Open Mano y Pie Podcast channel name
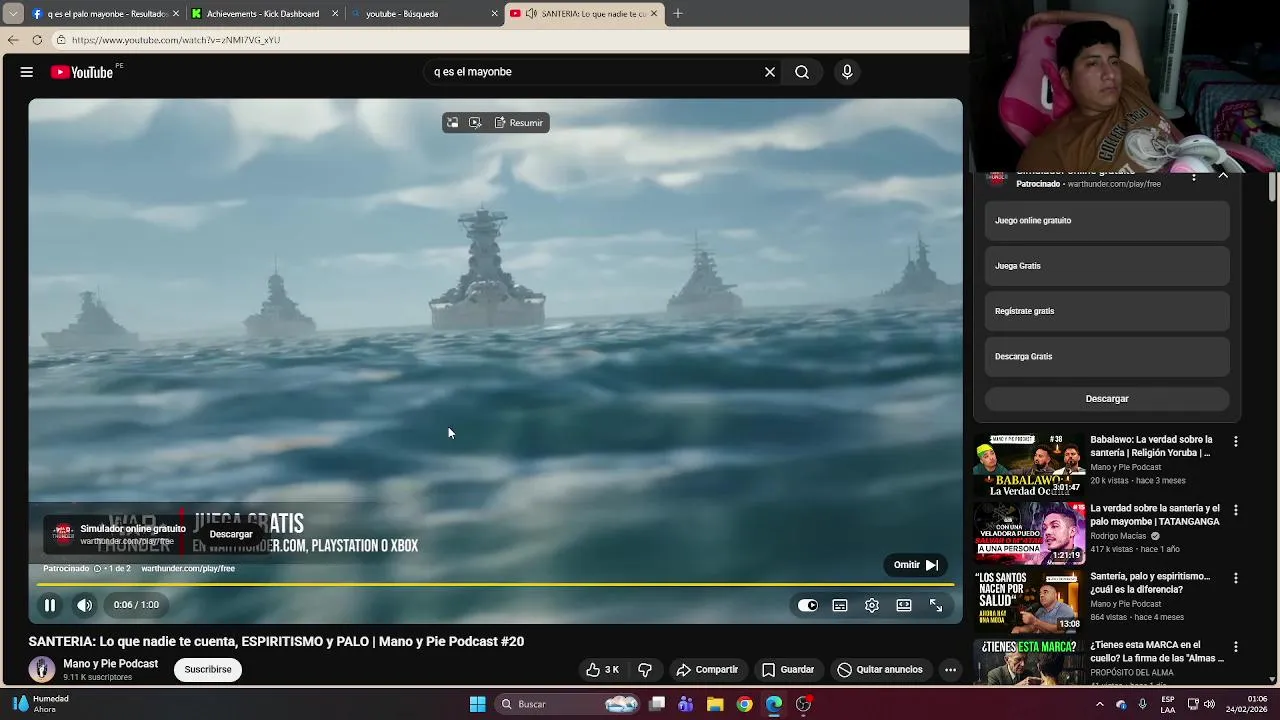The width and height of the screenshot is (1280, 720). pyautogui.click(x=110, y=663)
